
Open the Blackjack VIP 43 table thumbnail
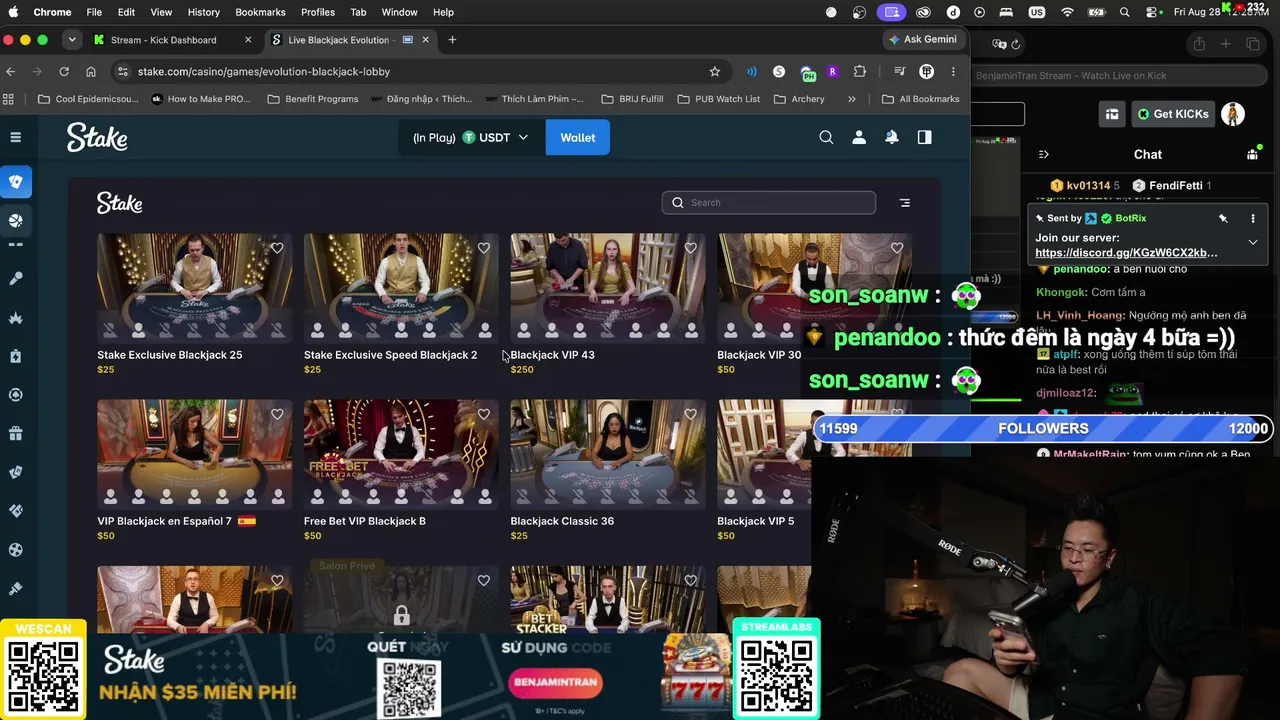608,288
